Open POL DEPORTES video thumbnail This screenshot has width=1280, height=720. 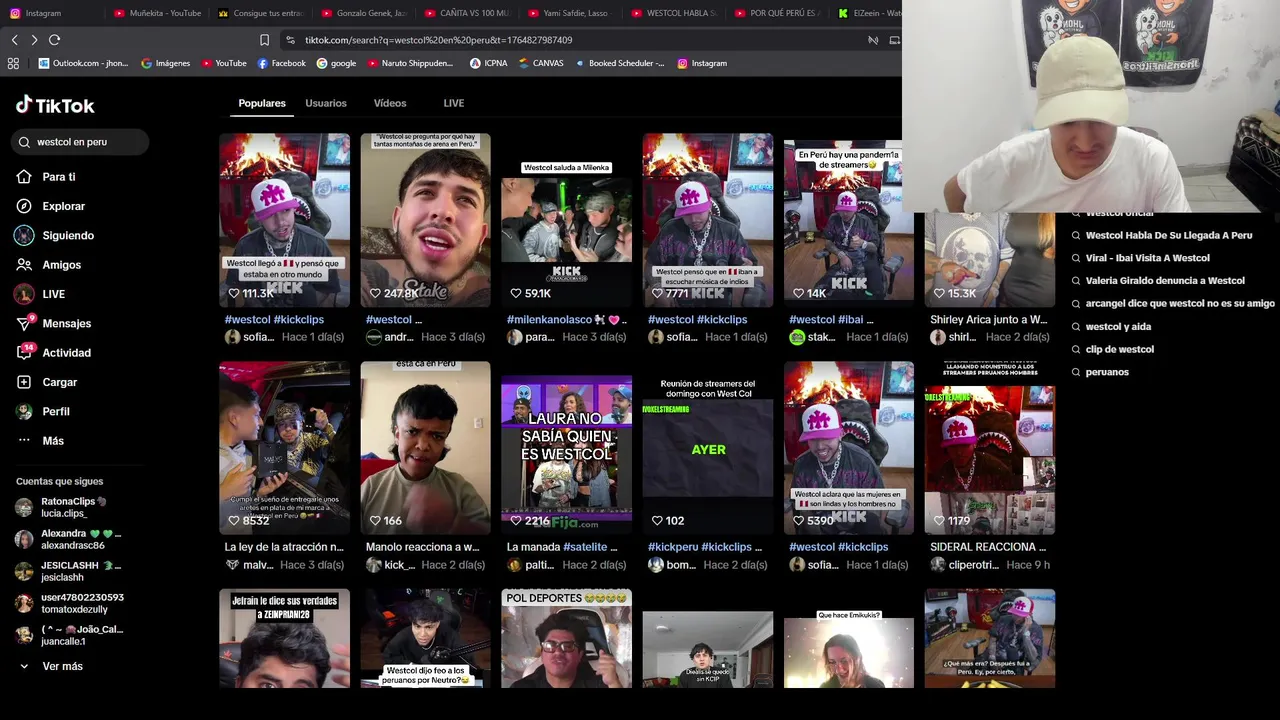(566, 638)
